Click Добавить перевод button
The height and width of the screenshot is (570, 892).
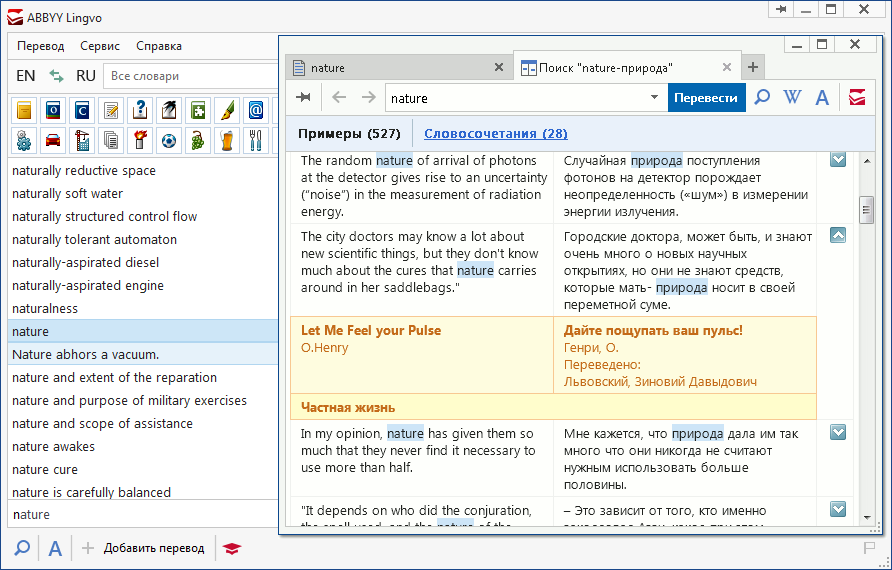pyautogui.click(x=143, y=548)
